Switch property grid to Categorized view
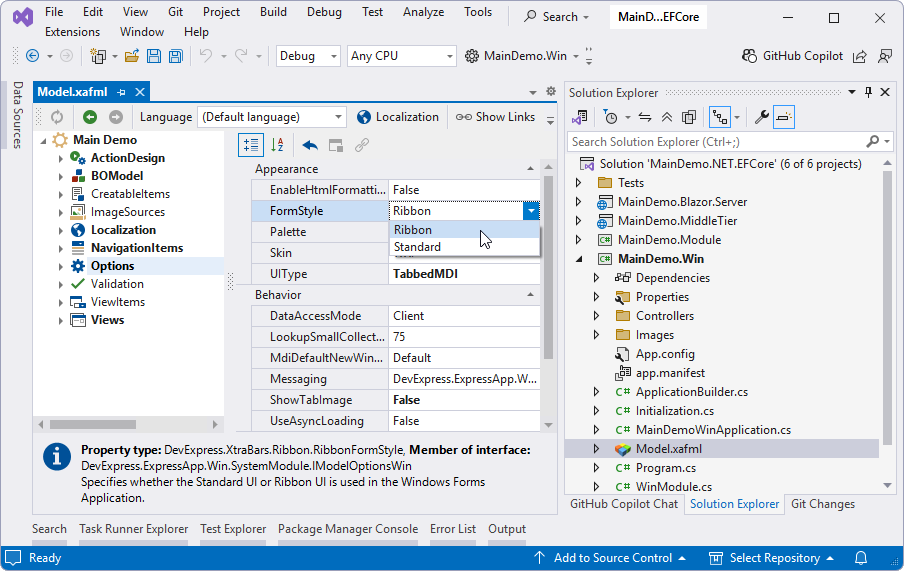904x571 pixels. (251, 145)
